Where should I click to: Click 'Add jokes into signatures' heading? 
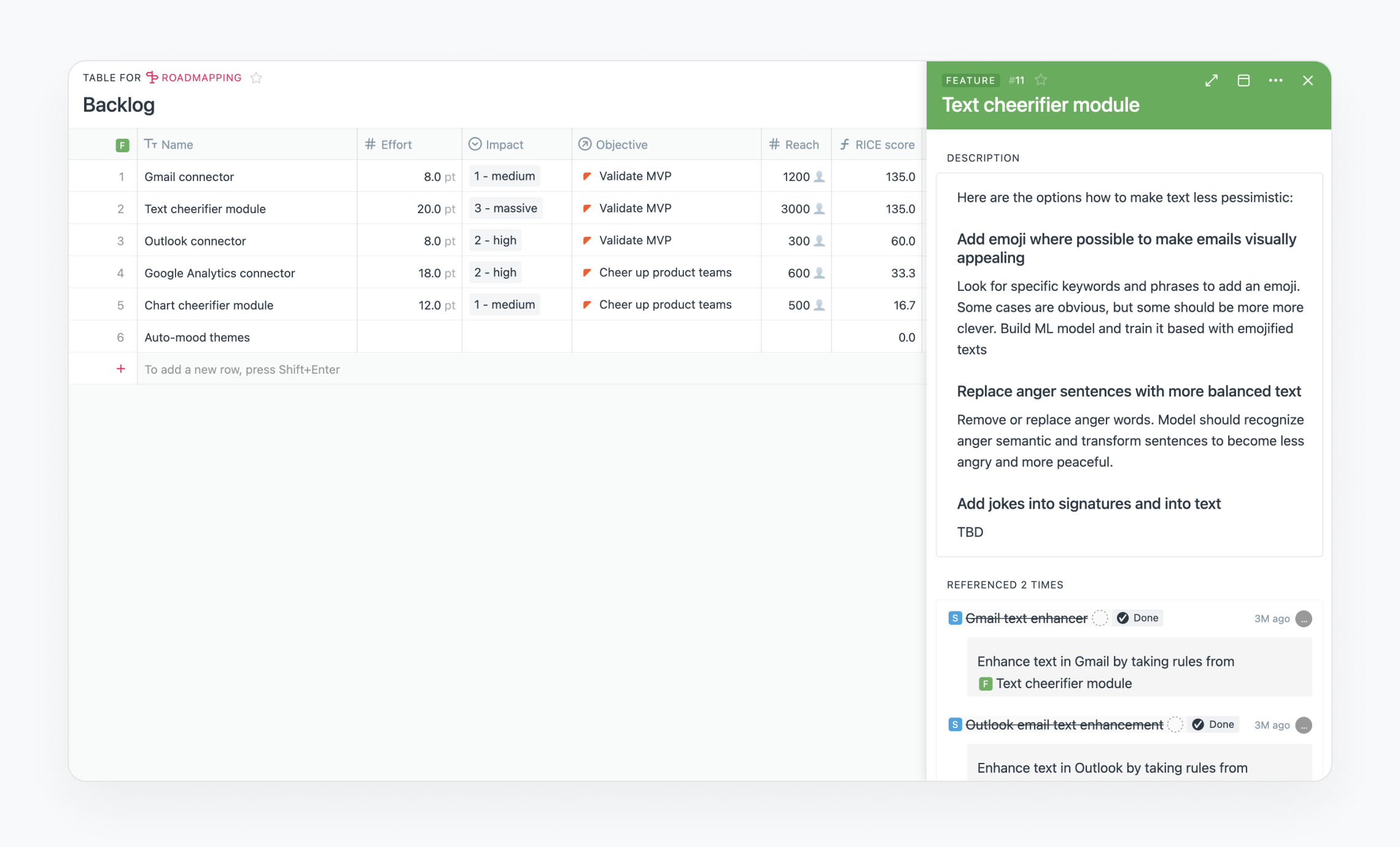(x=1089, y=503)
